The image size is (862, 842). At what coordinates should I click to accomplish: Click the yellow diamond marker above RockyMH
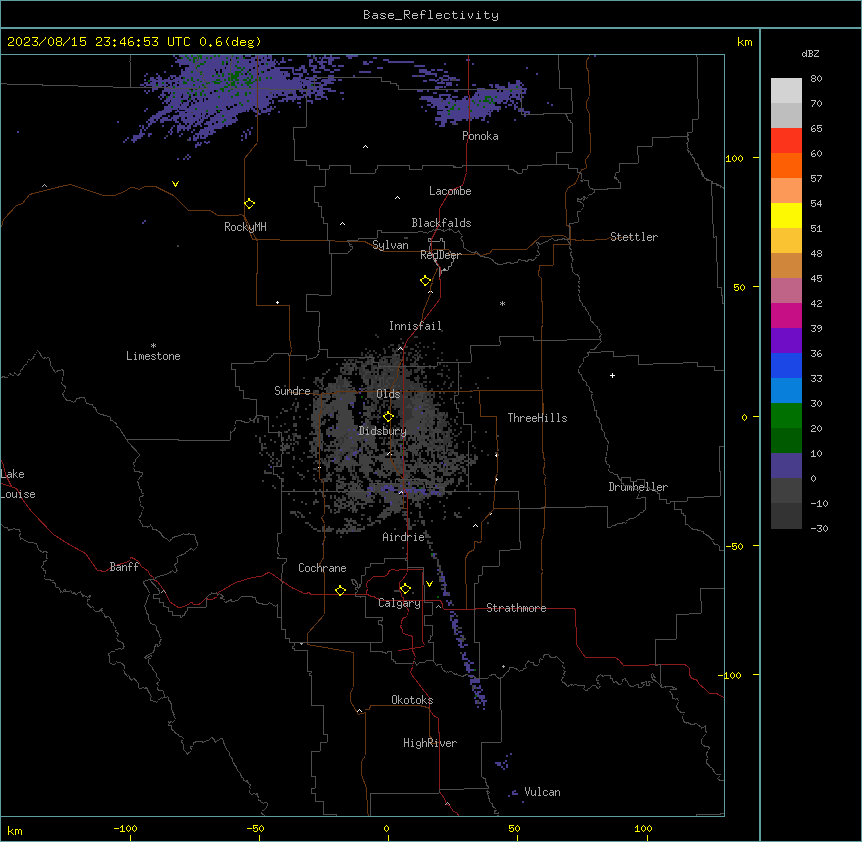click(250, 204)
